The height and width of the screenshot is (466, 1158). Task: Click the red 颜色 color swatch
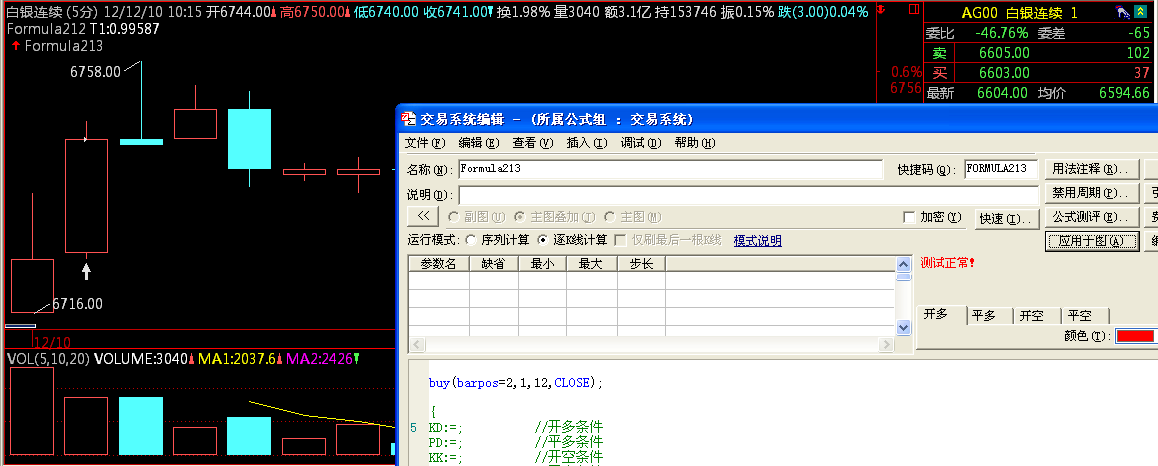(1136, 337)
